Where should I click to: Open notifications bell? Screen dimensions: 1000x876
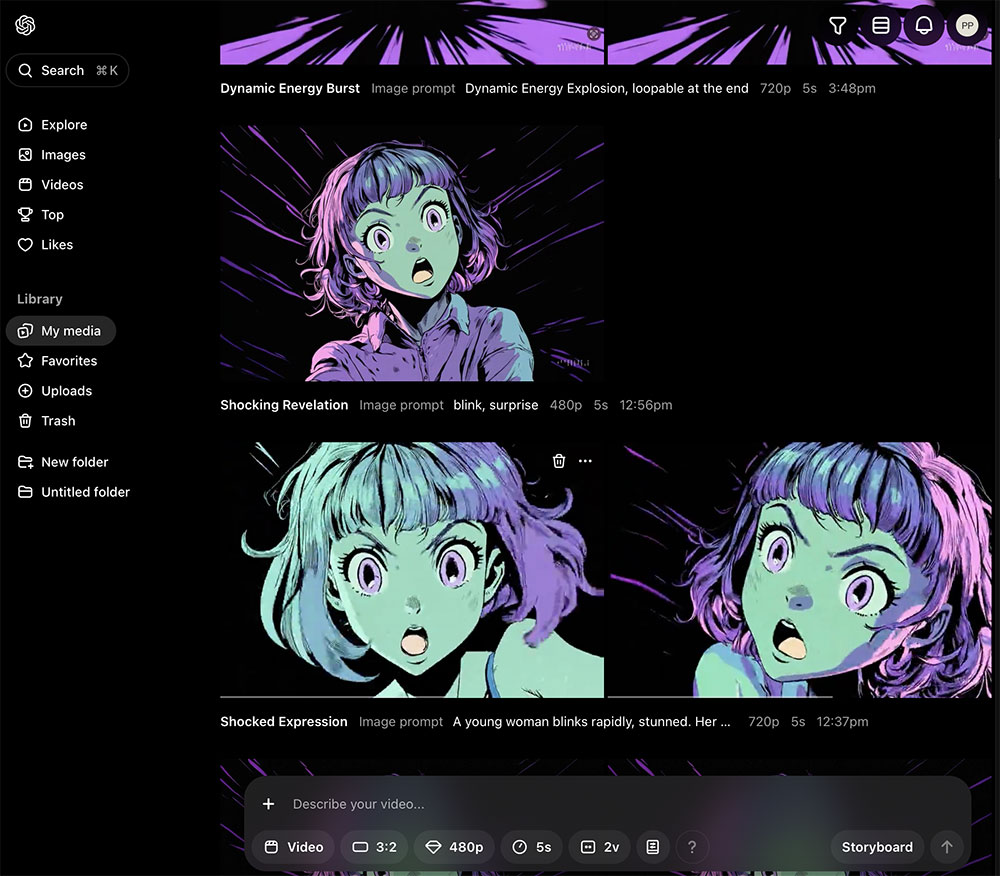tap(924, 26)
